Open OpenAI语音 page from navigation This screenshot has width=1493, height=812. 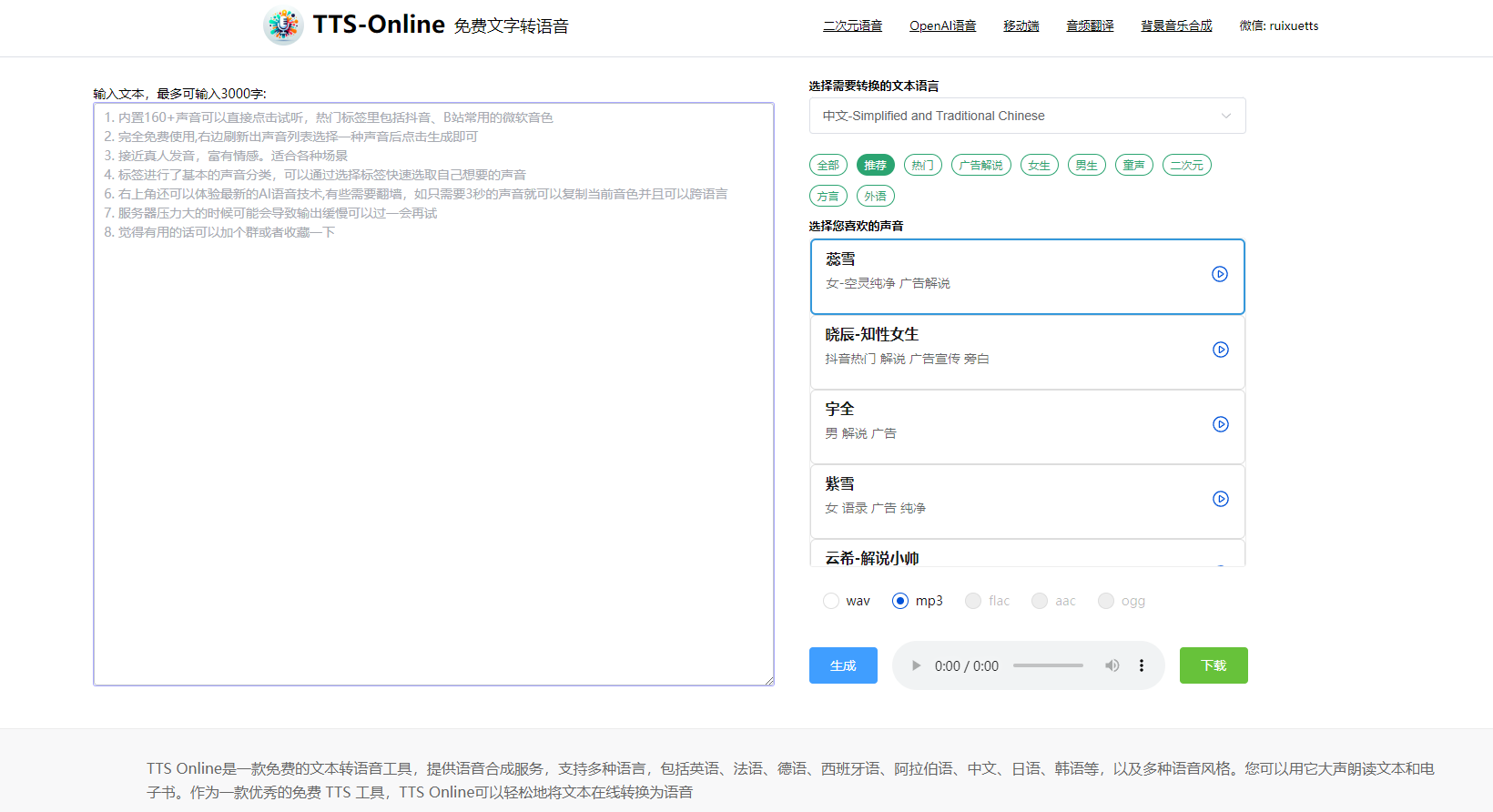point(942,25)
